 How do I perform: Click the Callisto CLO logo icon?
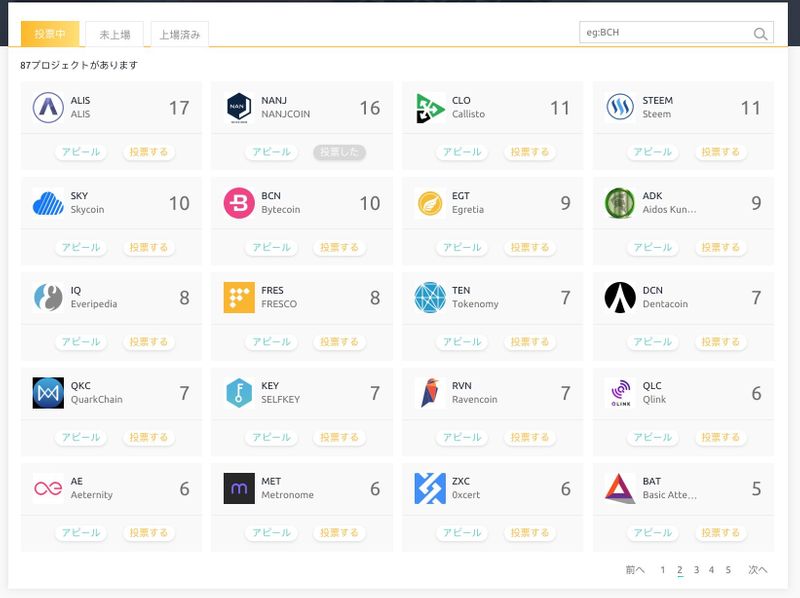[x=430, y=107]
